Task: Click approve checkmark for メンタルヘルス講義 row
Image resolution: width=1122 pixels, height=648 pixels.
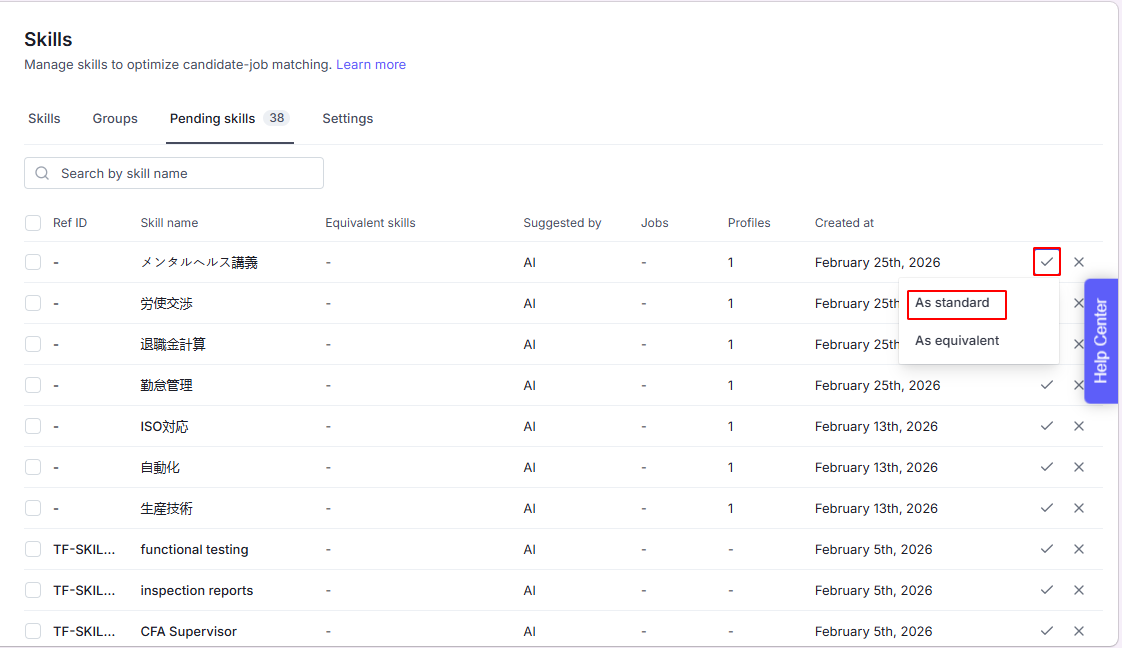Action: point(1047,262)
